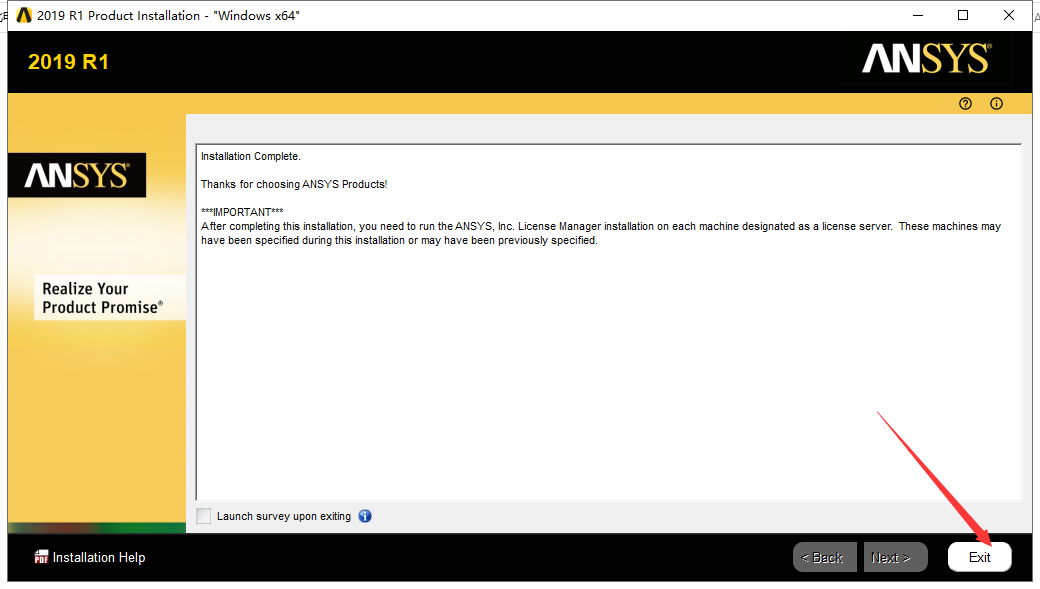Click the 2019 R1 version label
Image resolution: width=1040 pixels, height=589 pixels.
click(x=68, y=62)
